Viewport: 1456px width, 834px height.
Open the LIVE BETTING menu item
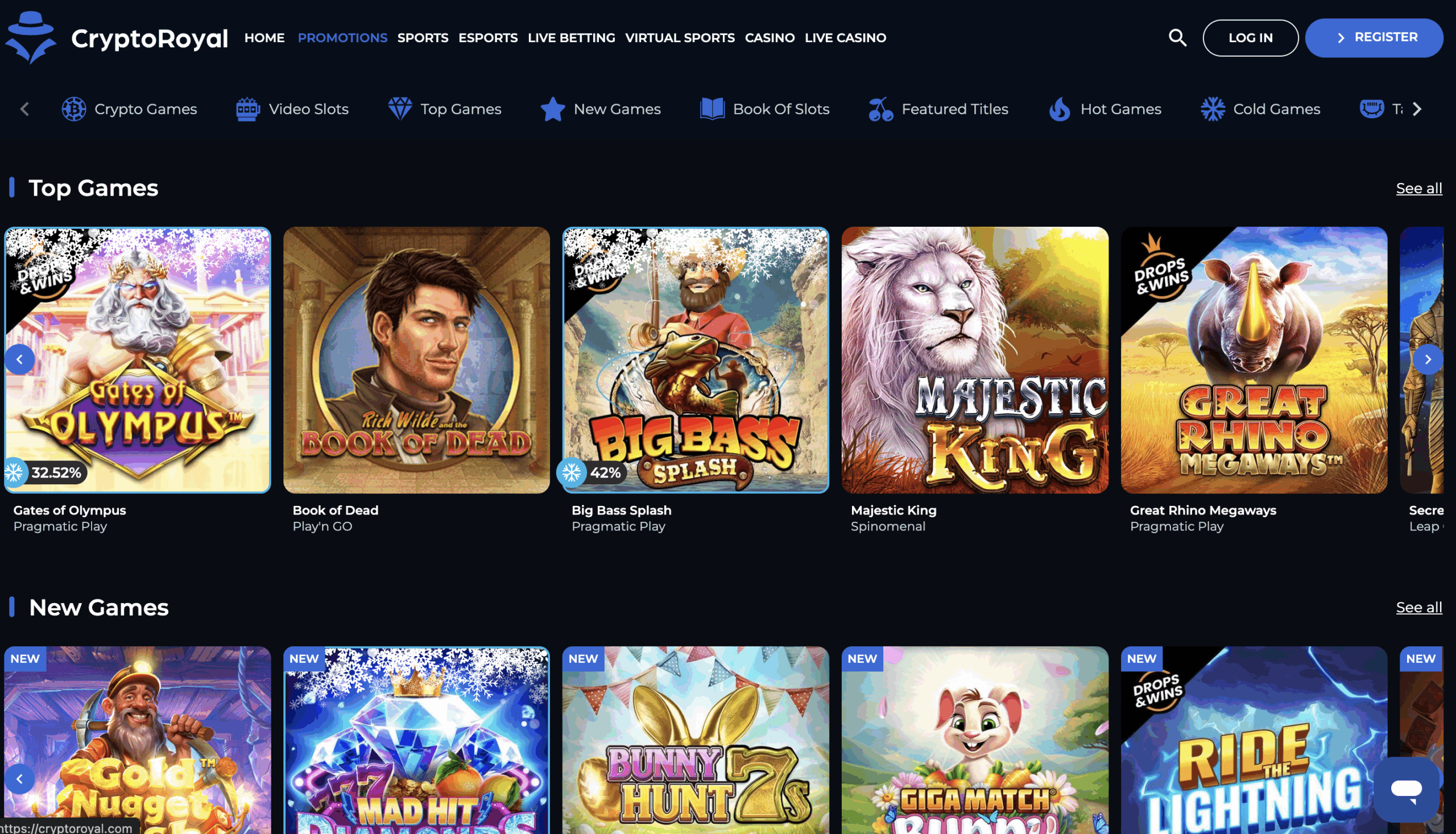pos(571,38)
